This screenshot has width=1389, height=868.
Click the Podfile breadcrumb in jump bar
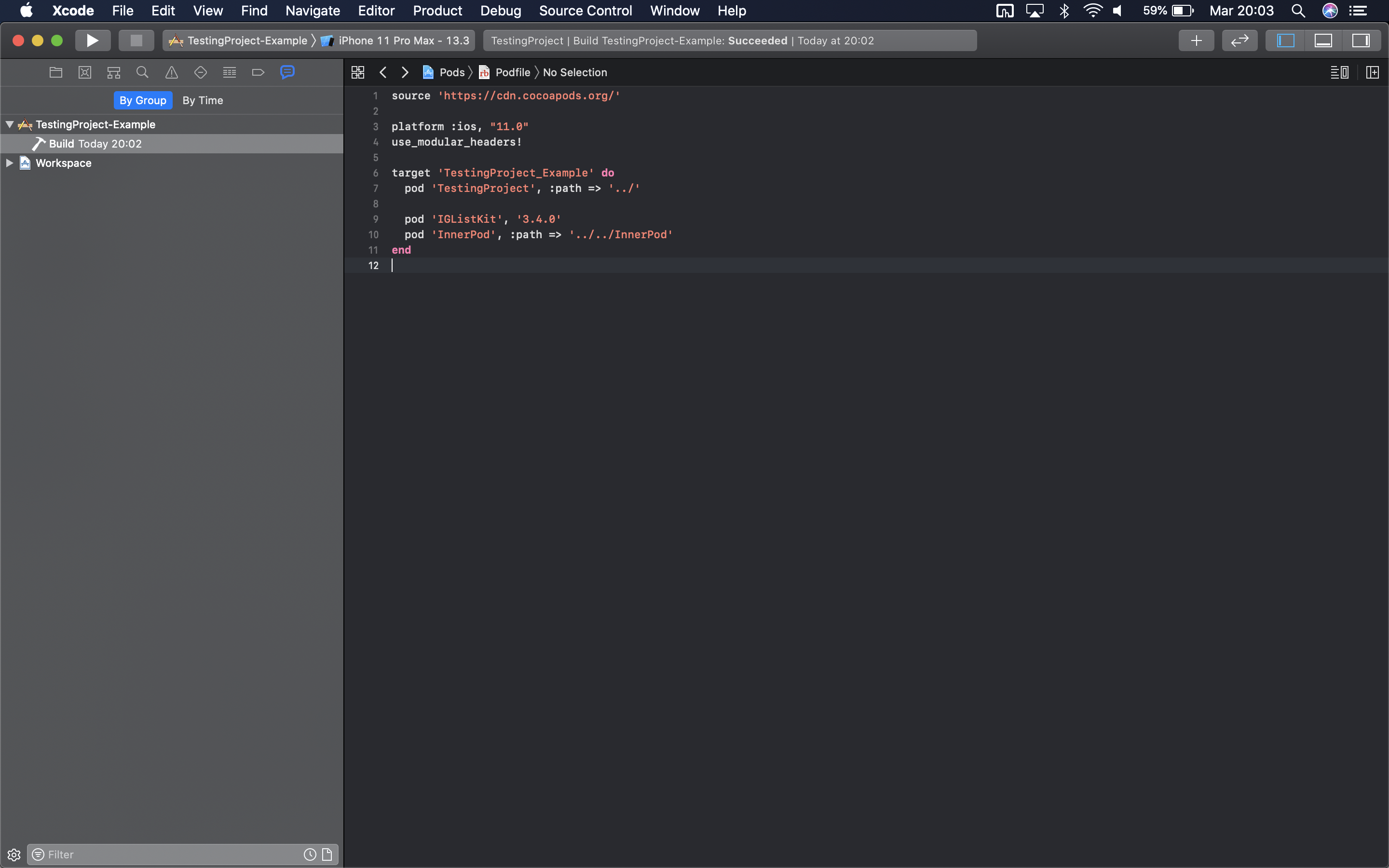(x=512, y=72)
